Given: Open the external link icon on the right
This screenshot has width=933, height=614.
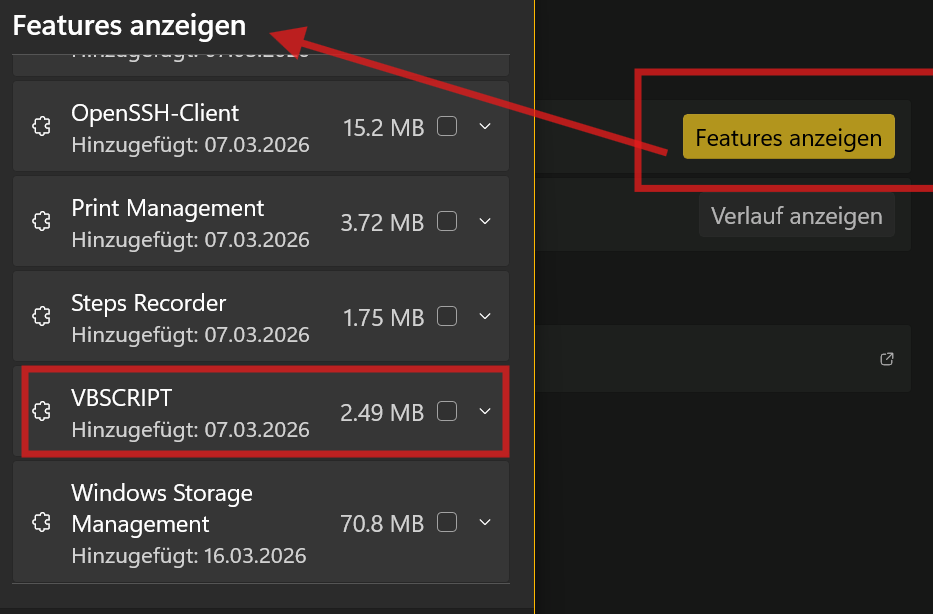Looking at the screenshot, I should [887, 359].
